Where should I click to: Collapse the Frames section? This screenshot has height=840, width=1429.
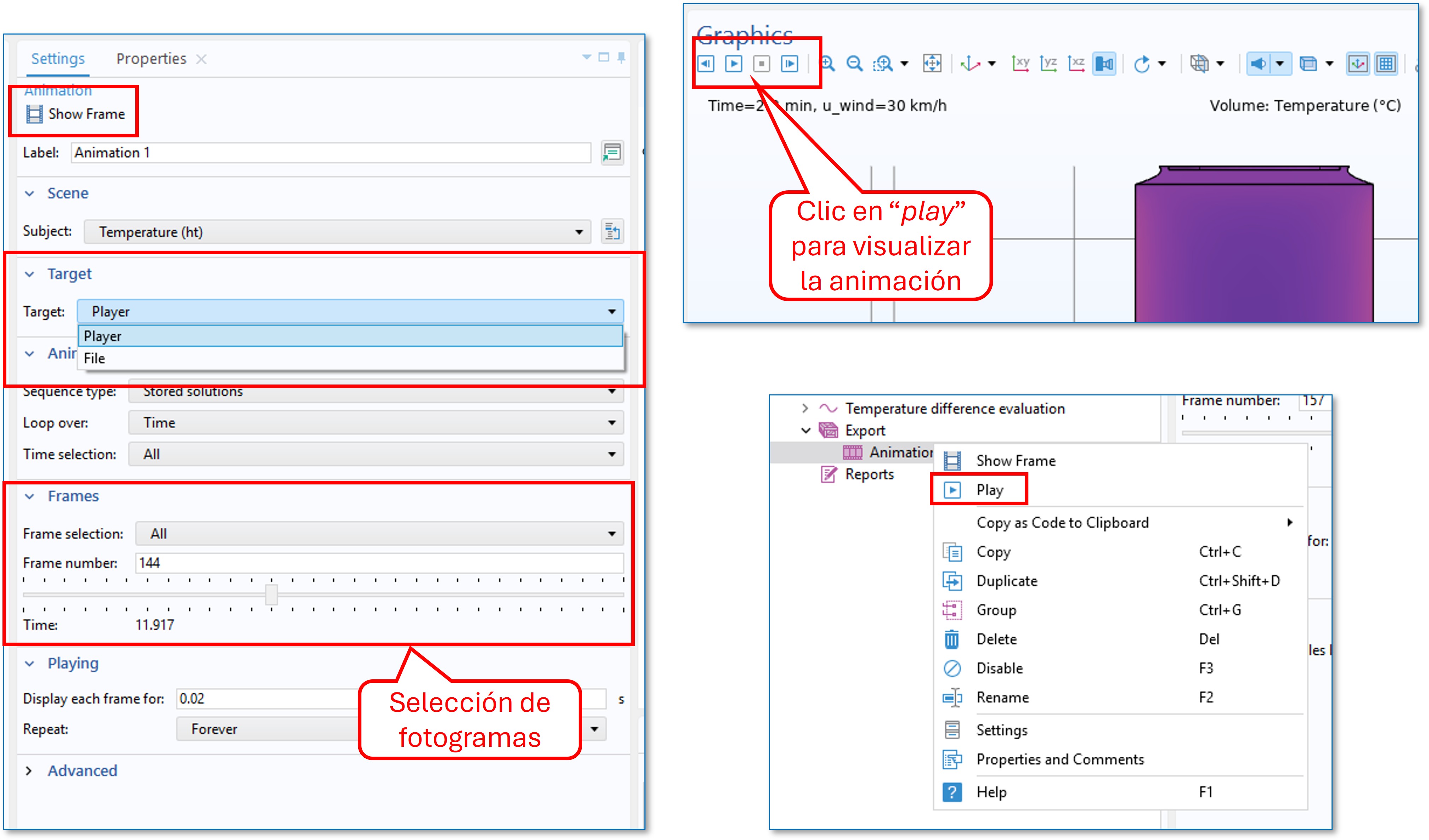[29, 496]
